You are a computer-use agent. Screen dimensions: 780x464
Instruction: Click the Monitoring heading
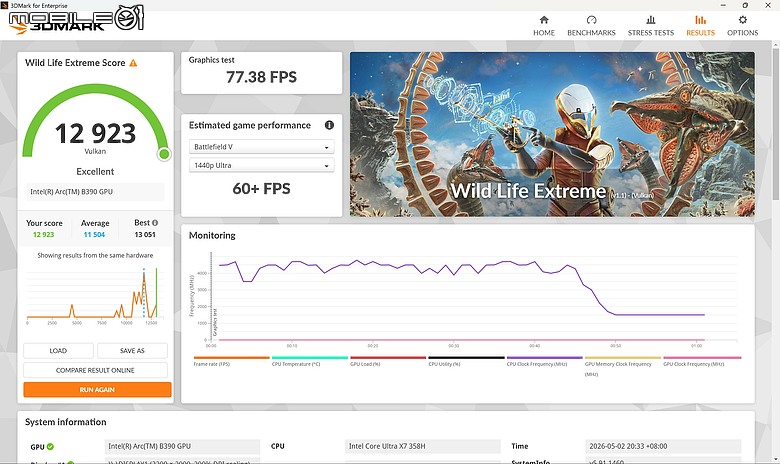pos(212,235)
